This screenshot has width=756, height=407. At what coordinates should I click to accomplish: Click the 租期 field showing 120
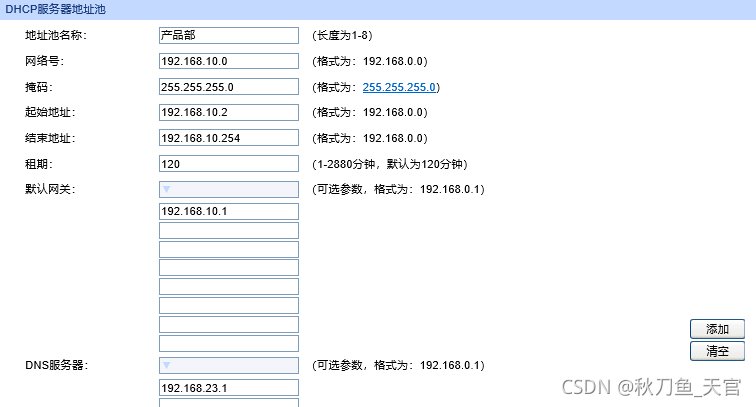click(x=229, y=163)
